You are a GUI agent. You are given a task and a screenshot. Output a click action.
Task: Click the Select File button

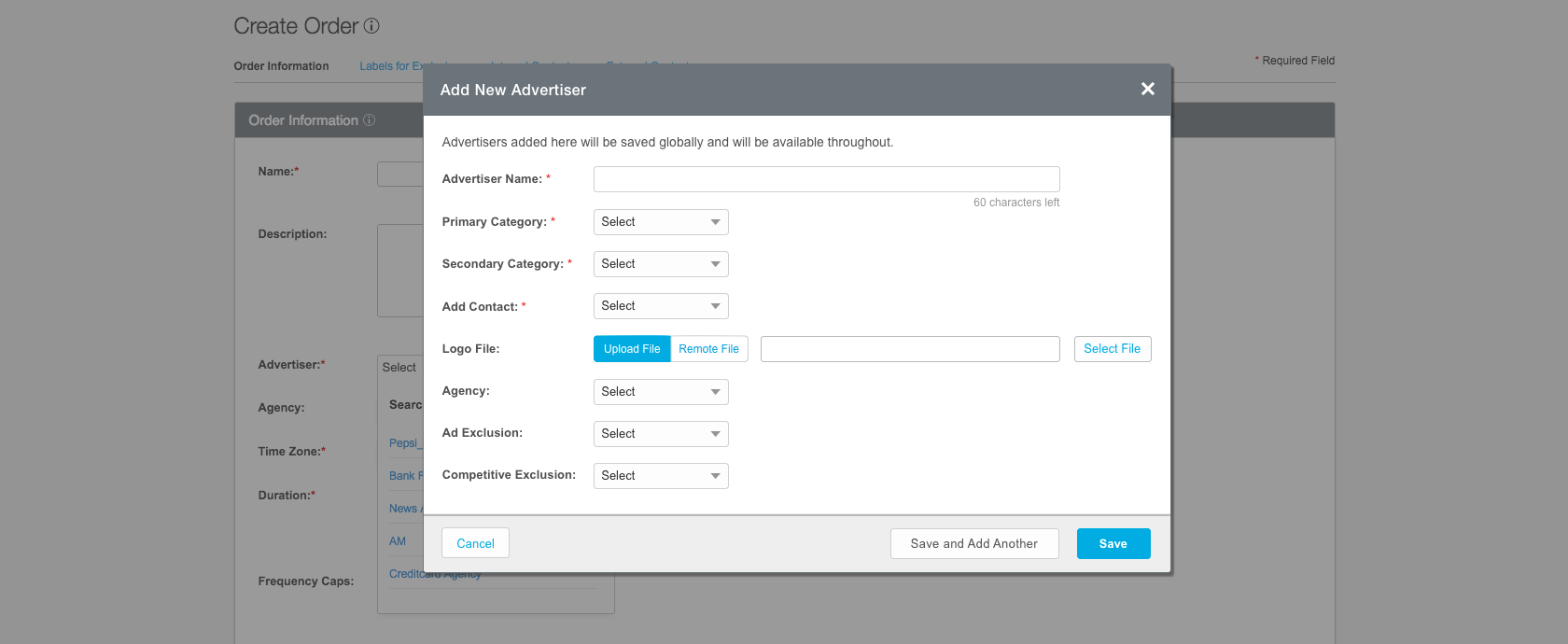[1112, 349]
